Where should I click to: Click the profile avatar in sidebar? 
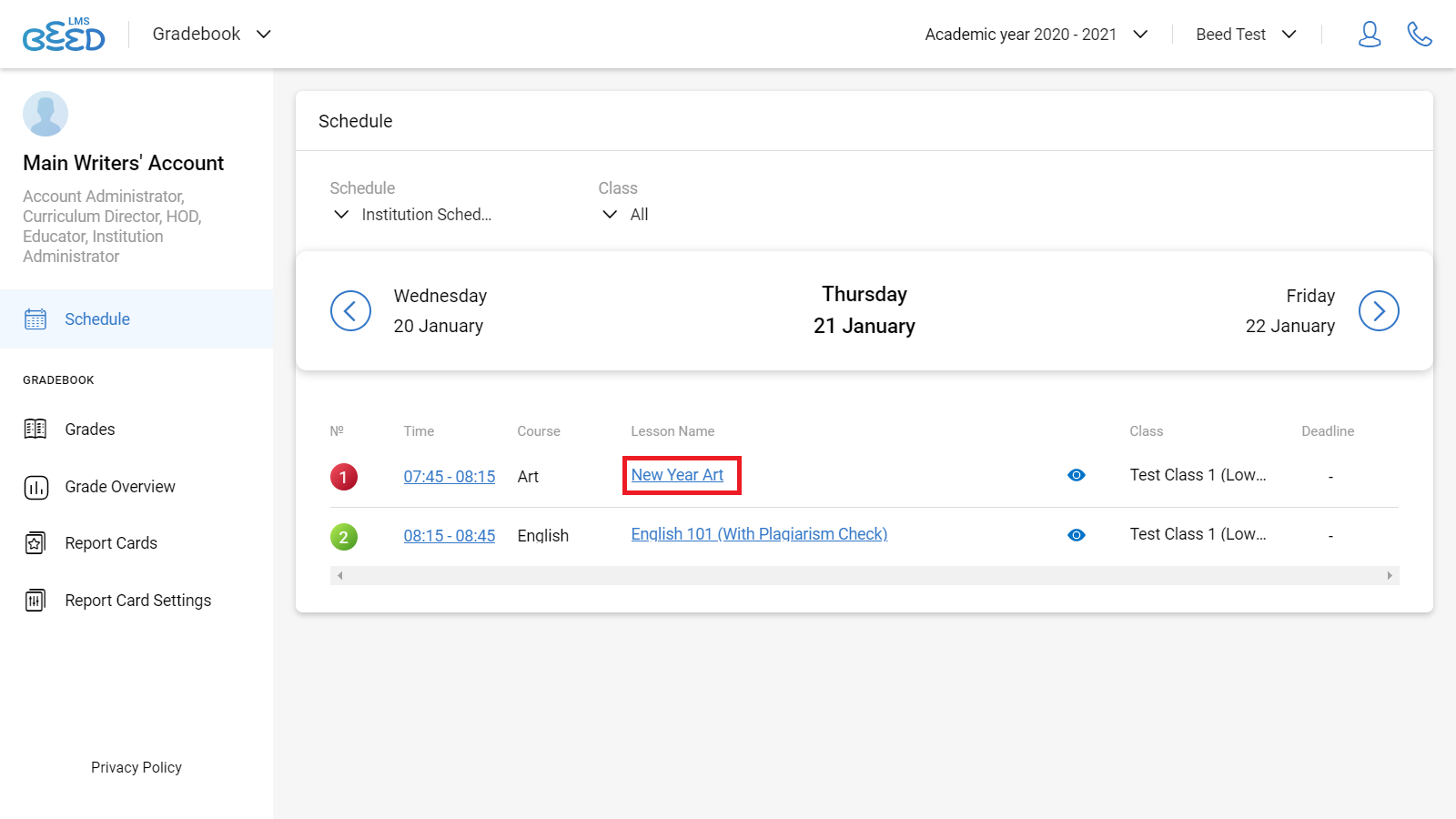(x=45, y=114)
